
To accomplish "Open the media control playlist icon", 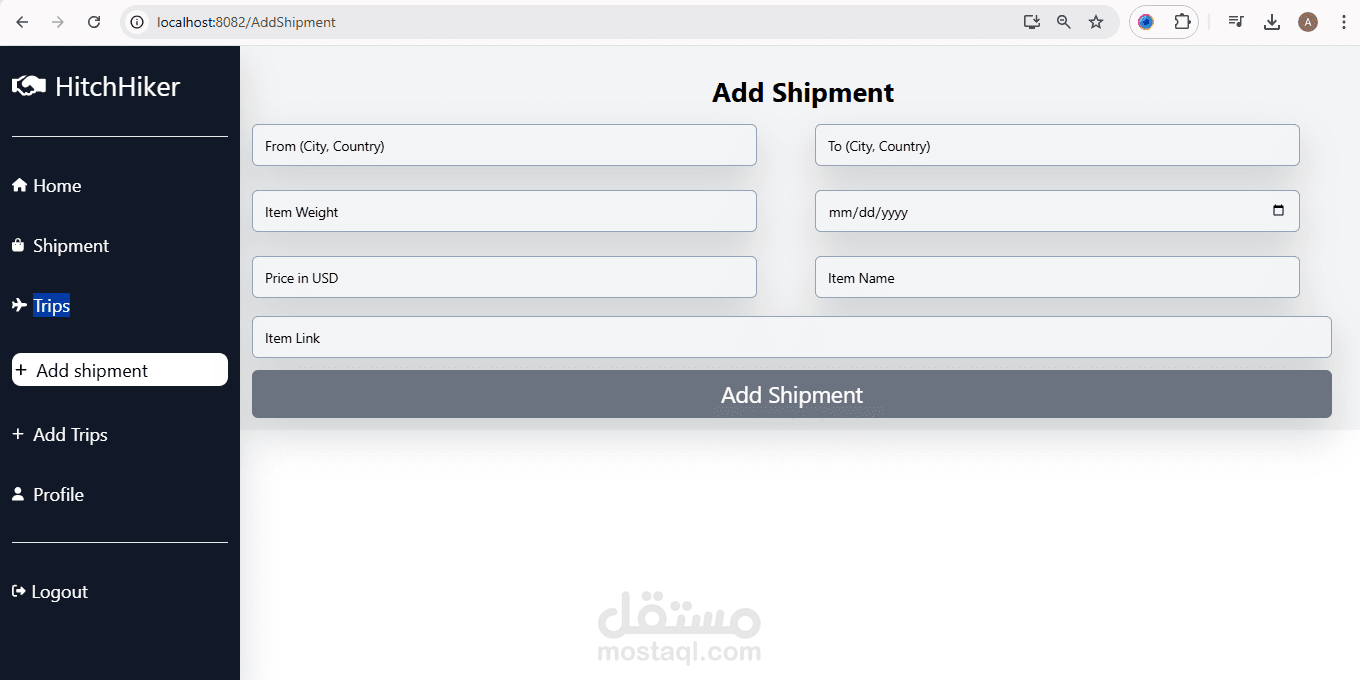I will click(x=1236, y=22).
